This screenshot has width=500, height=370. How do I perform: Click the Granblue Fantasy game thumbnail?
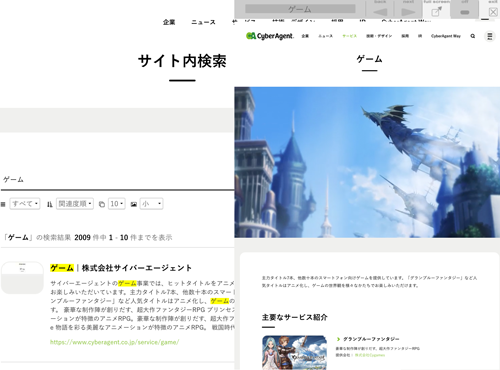[294, 353]
